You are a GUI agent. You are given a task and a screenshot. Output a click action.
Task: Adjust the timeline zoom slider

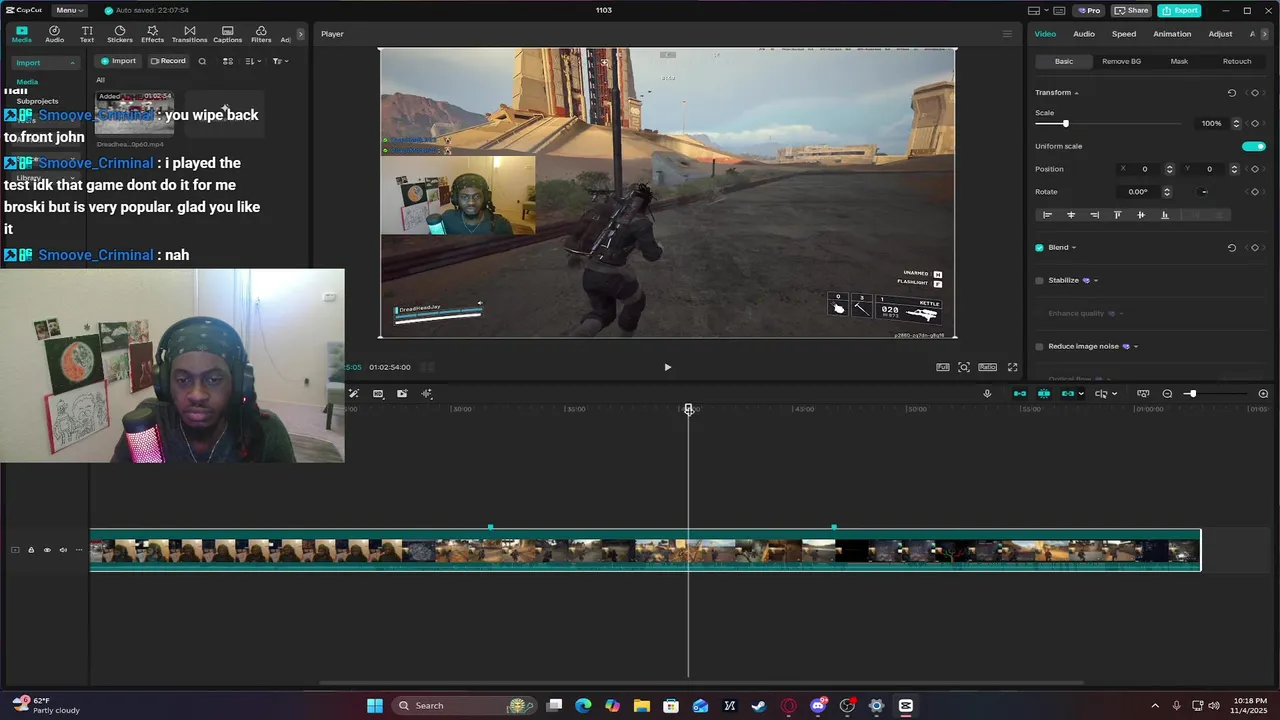pos(1215,394)
